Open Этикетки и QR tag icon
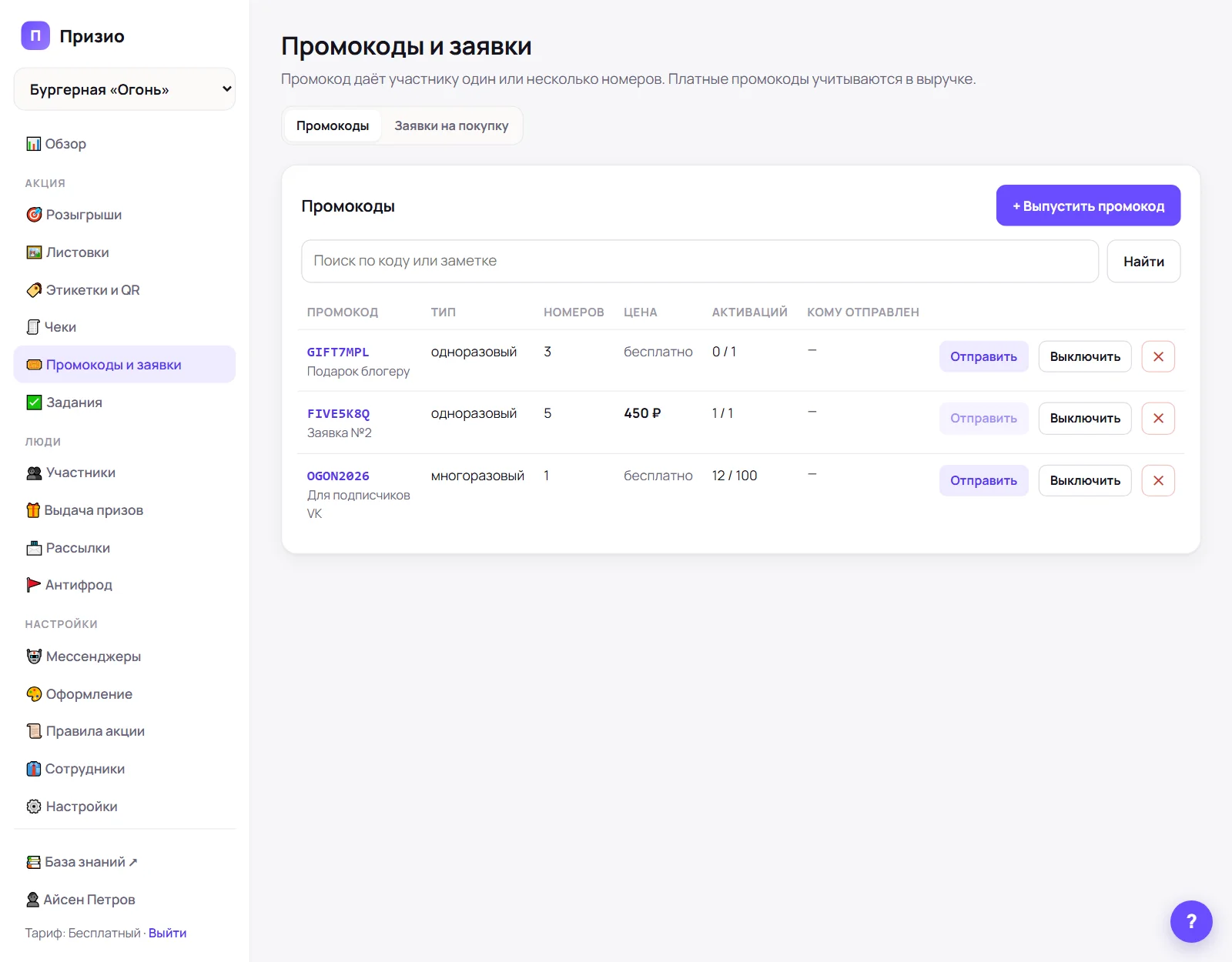 (34, 290)
